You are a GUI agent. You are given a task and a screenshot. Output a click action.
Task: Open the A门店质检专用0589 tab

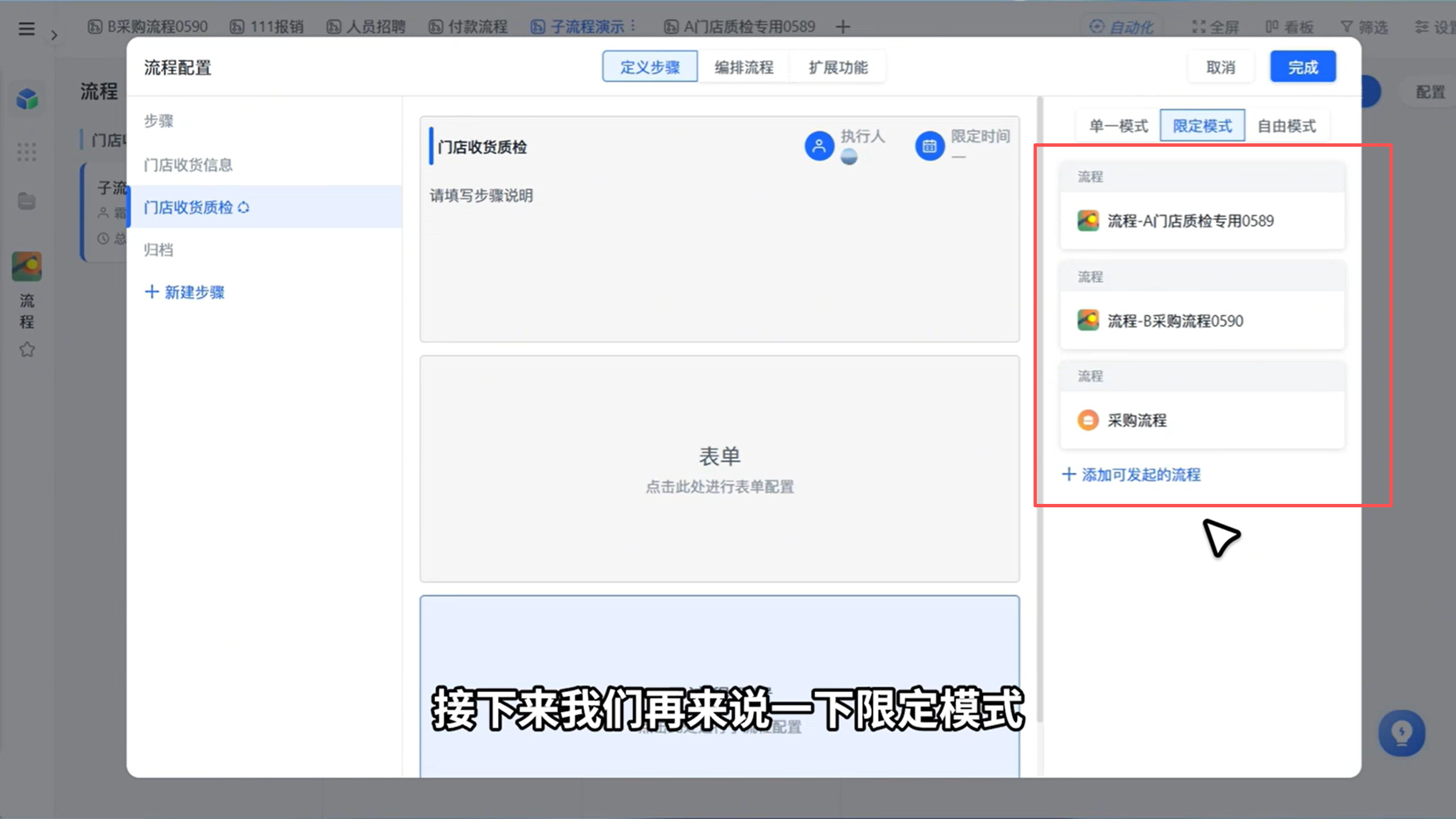[x=739, y=27]
